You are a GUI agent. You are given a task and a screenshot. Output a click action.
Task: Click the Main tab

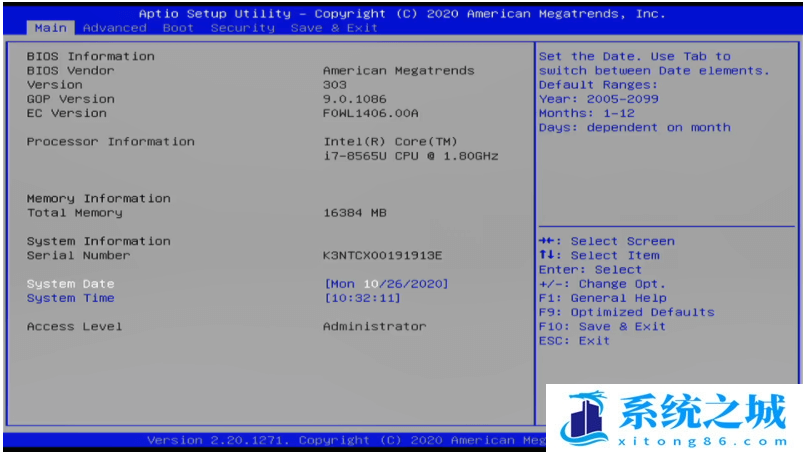pyautogui.click(x=50, y=28)
